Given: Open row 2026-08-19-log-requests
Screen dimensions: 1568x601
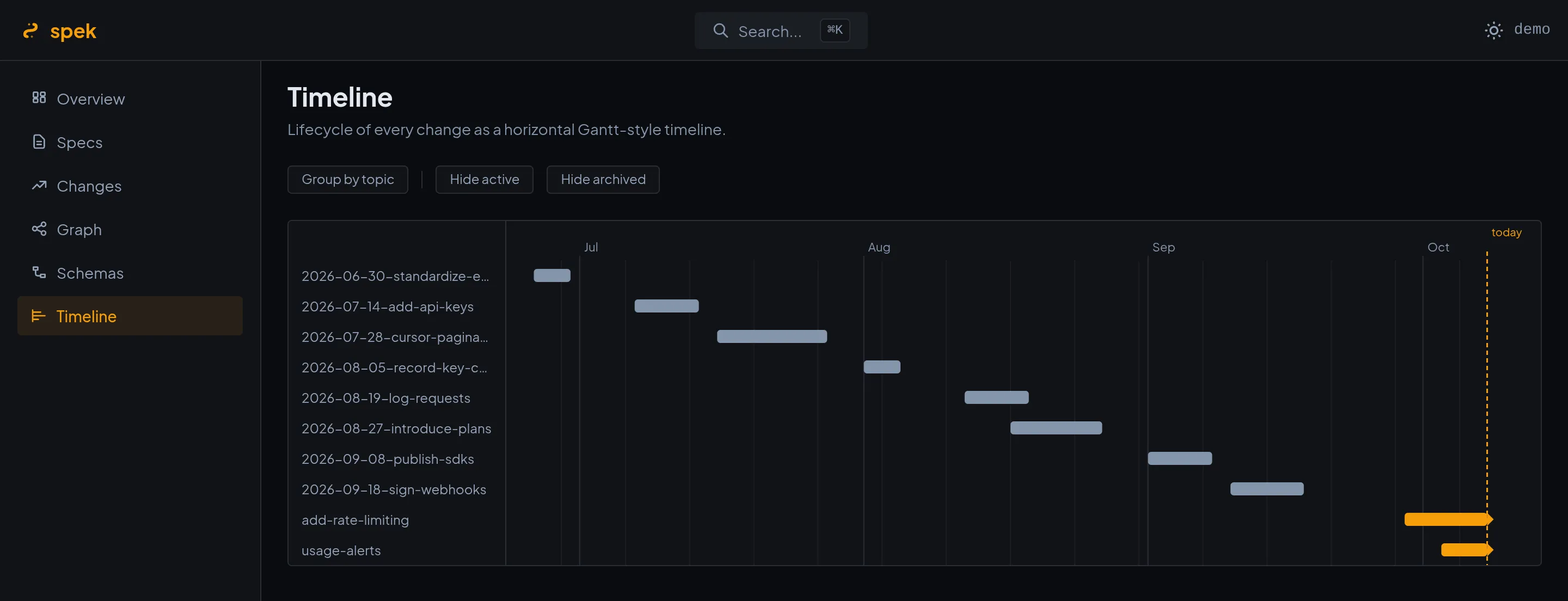Looking at the screenshot, I should pos(386,397).
